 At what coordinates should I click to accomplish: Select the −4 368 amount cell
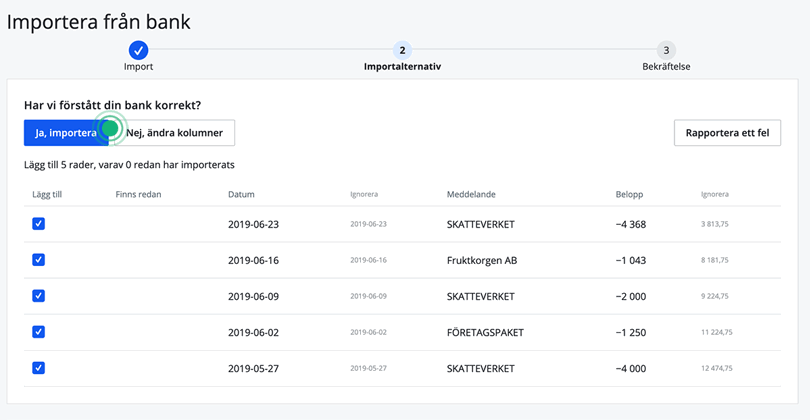pos(631,224)
